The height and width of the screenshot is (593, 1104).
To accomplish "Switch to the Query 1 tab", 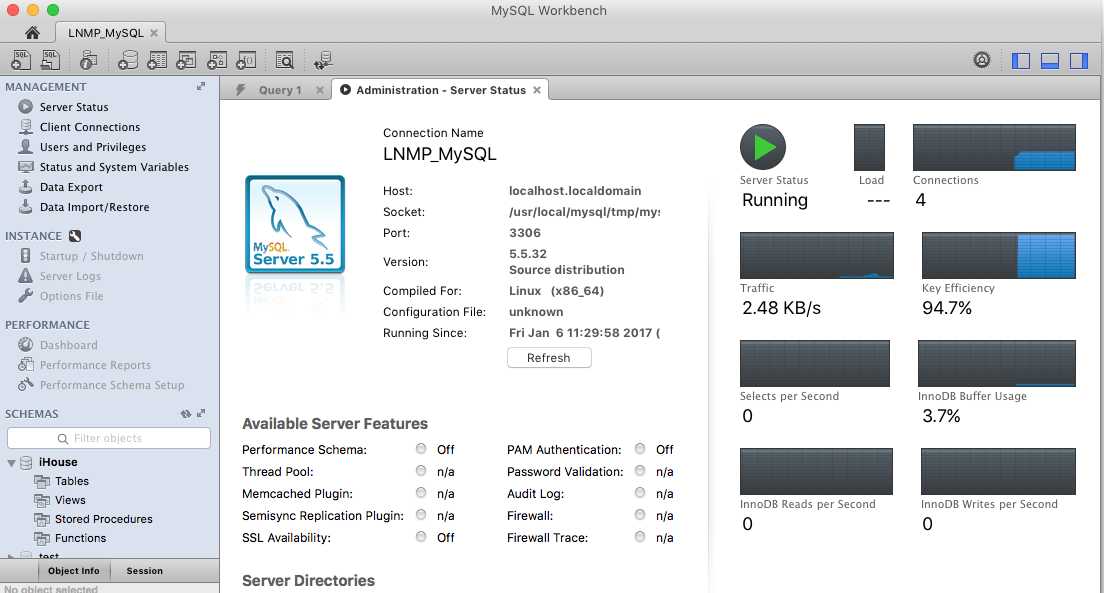I will (x=279, y=90).
